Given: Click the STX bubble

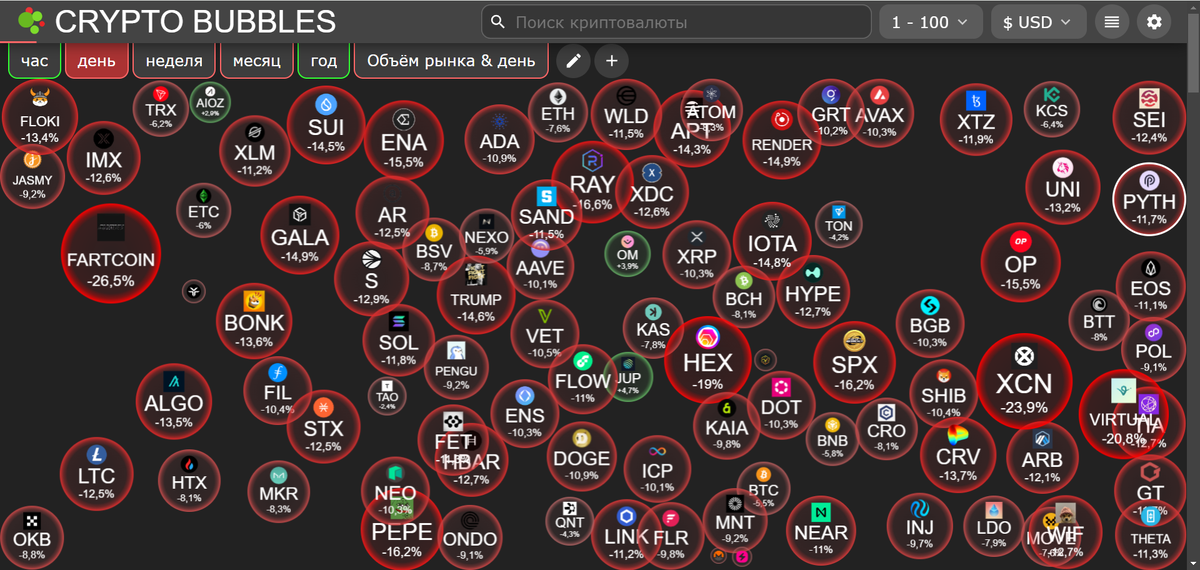Looking at the screenshot, I should pos(323,426).
